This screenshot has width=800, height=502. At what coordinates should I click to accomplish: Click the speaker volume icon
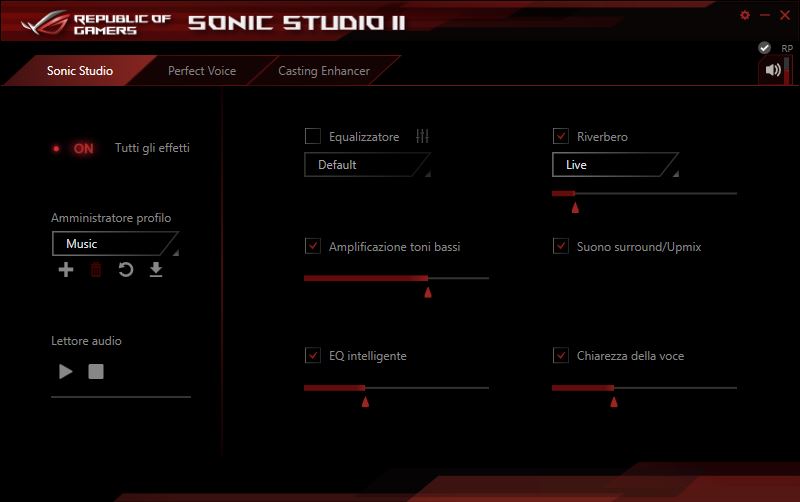pyautogui.click(x=772, y=70)
